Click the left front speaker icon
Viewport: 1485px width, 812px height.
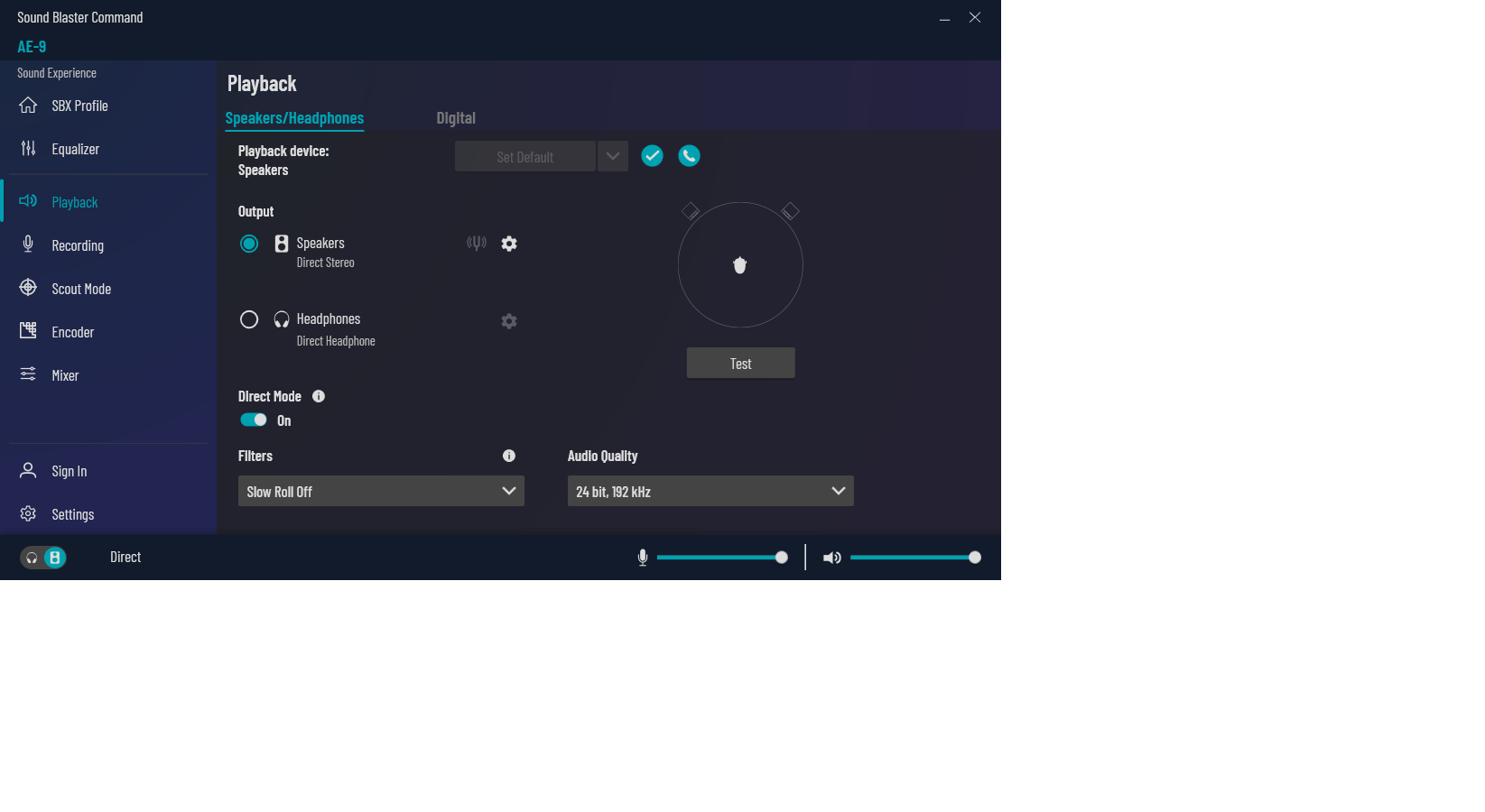691,211
